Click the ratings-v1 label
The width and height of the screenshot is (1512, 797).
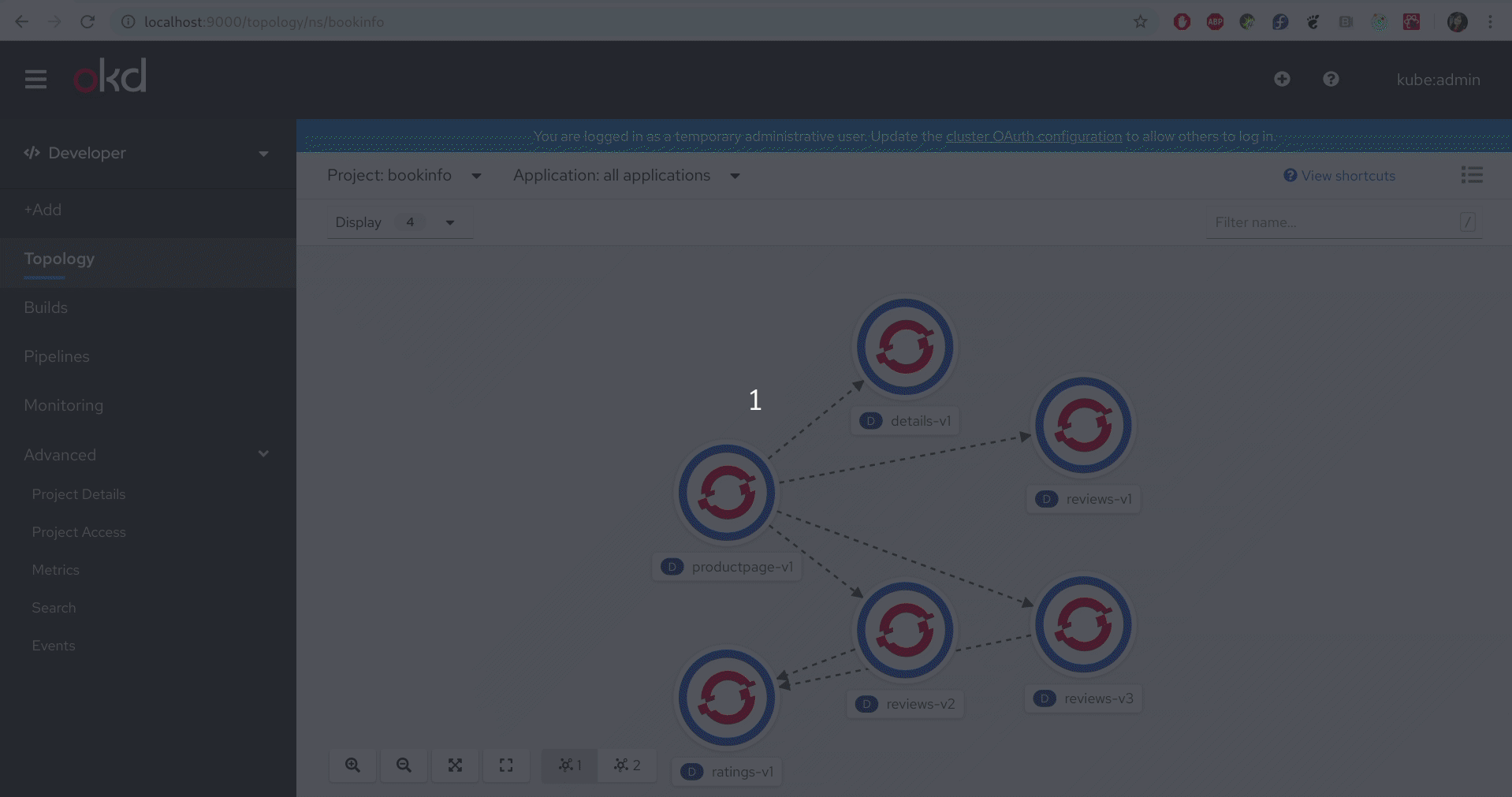point(727,772)
